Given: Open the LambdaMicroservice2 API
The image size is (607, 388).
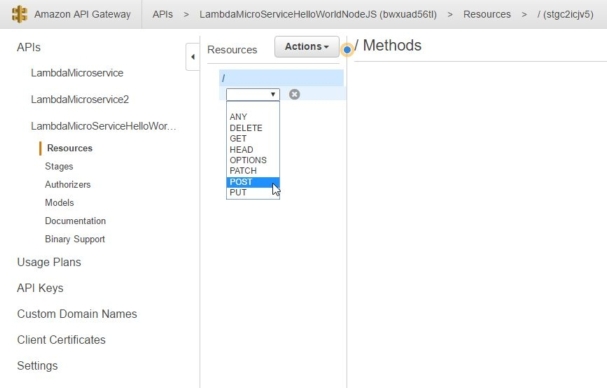Looking at the screenshot, I should pyautogui.click(x=80, y=100).
